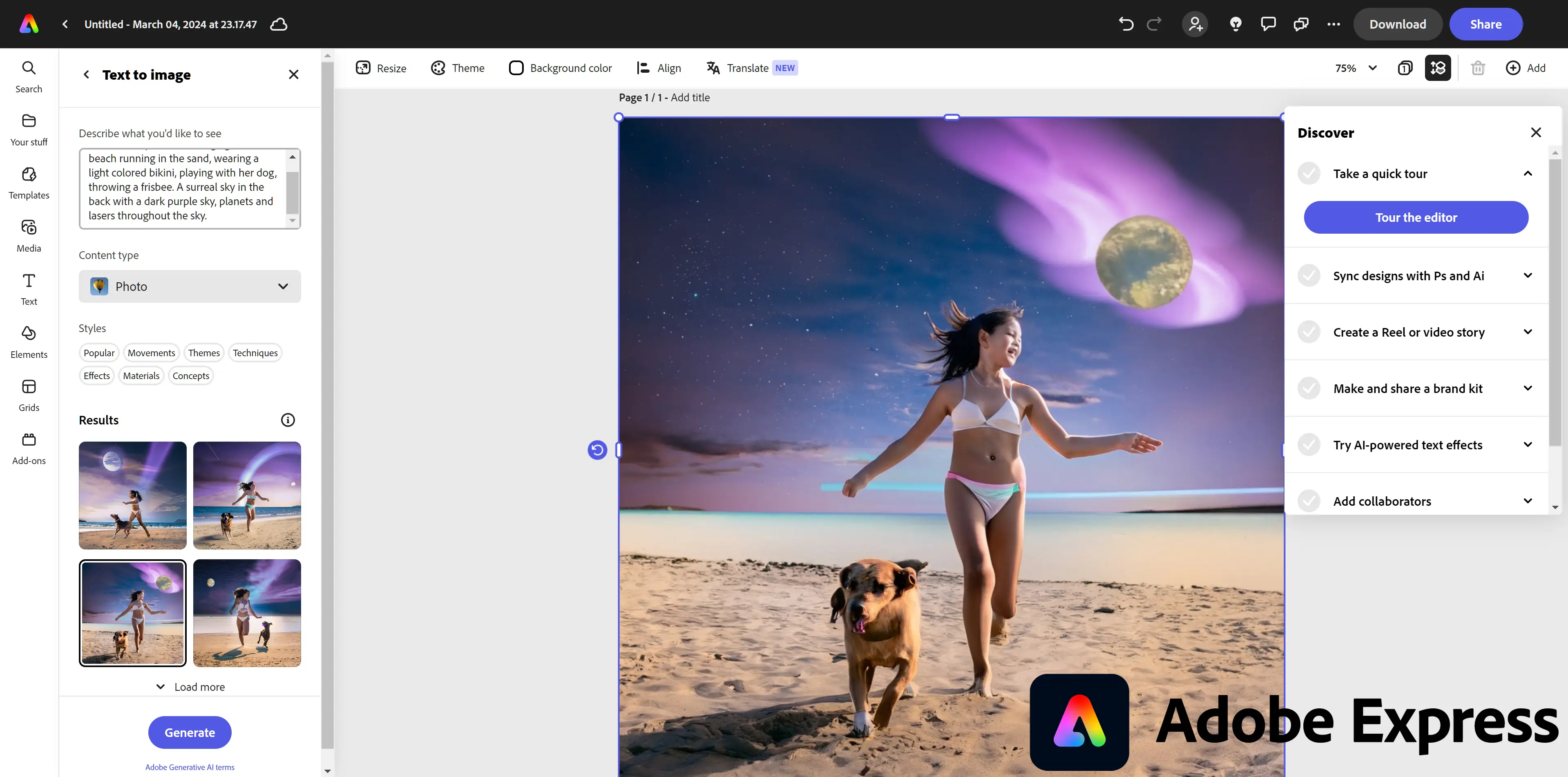
Task: Open the 75% zoom dropdown
Action: click(x=1356, y=67)
